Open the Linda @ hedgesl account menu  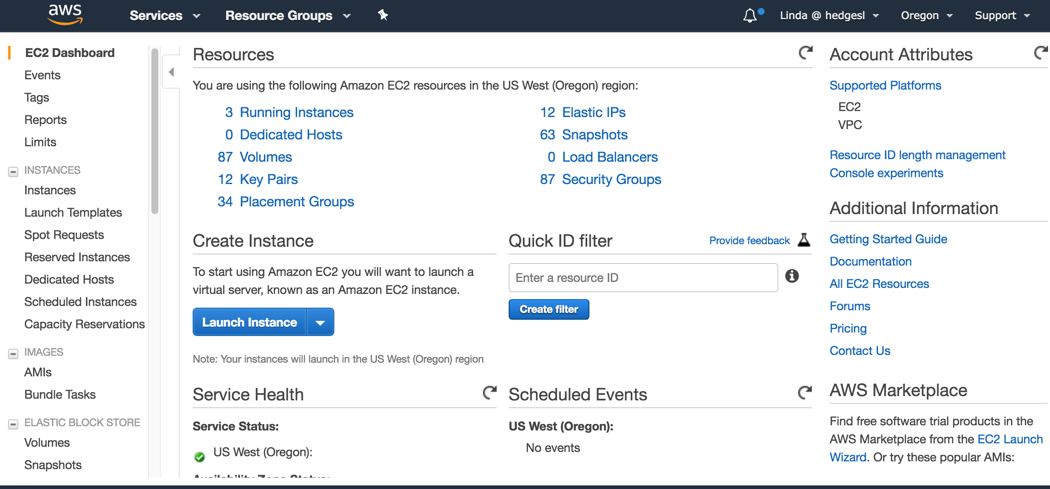[829, 15]
